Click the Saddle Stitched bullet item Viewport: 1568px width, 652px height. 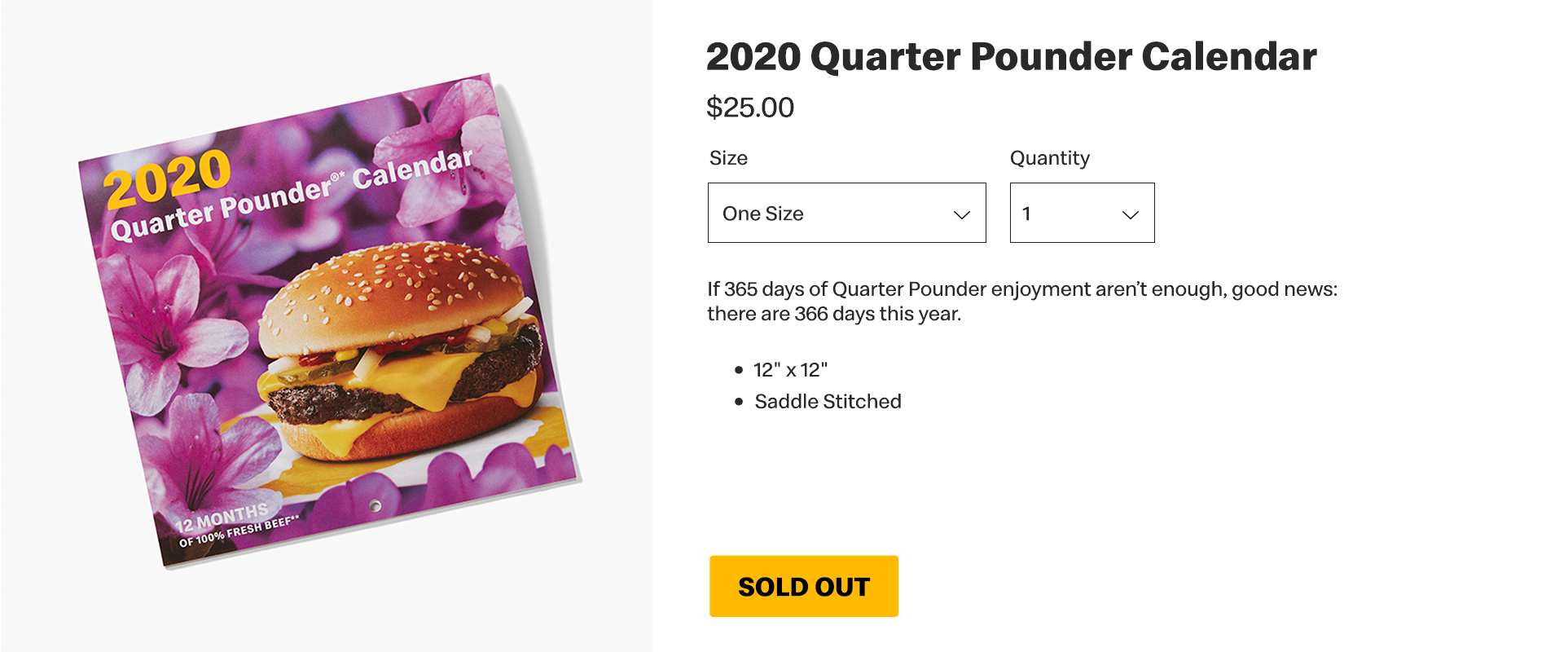pos(828,402)
